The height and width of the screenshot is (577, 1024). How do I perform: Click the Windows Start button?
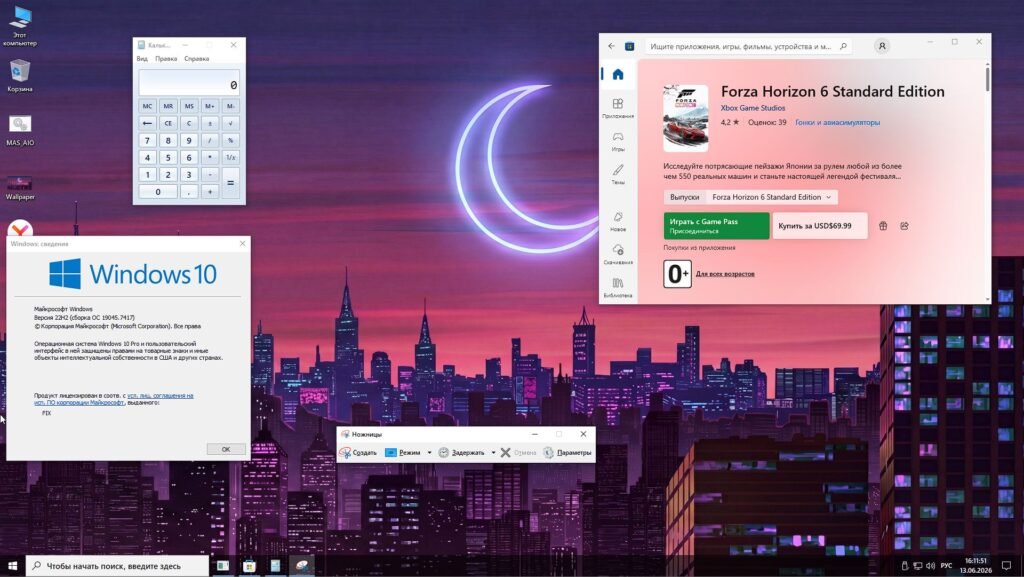(x=12, y=566)
